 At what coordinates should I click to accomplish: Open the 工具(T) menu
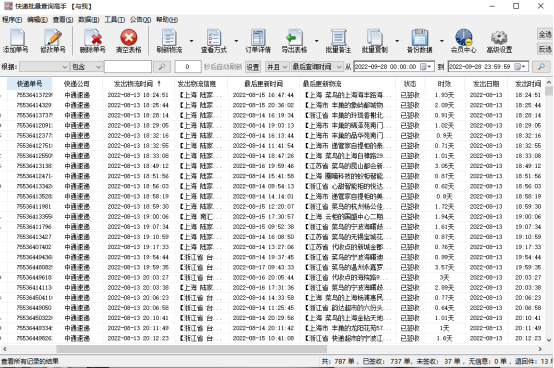click(114, 20)
